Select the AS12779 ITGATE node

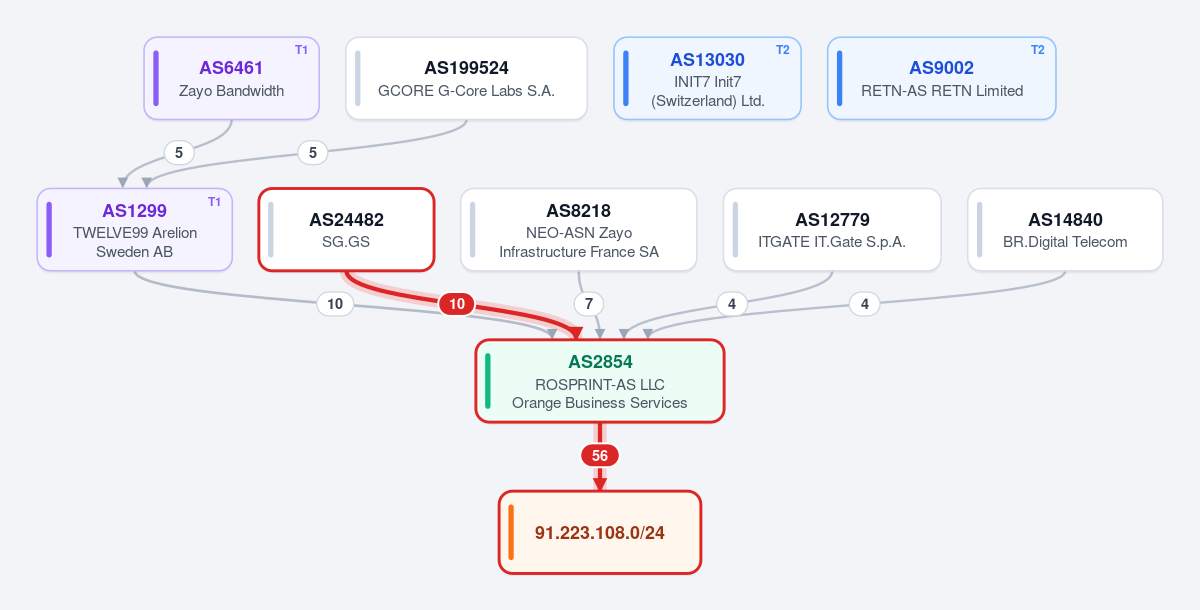click(x=832, y=229)
